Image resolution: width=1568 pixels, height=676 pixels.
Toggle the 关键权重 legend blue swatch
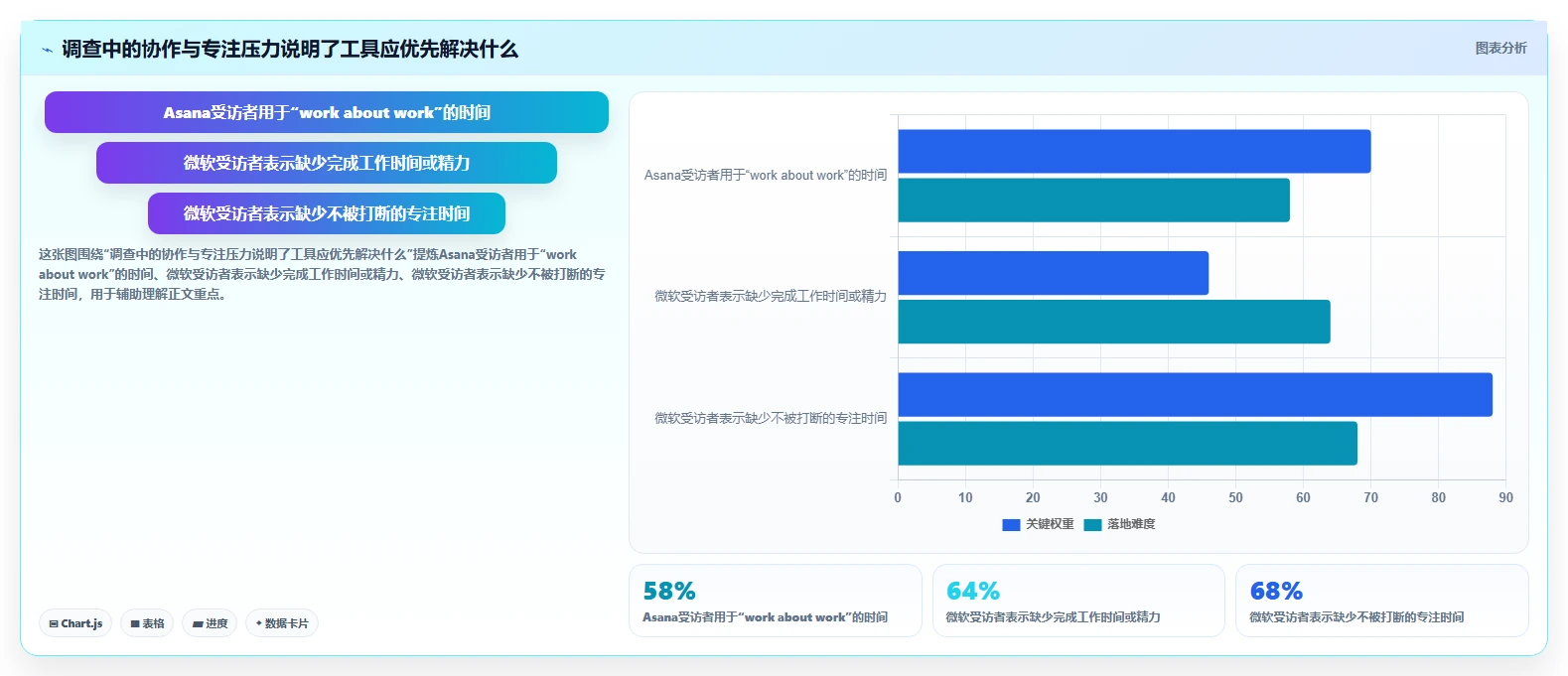coord(1011,525)
